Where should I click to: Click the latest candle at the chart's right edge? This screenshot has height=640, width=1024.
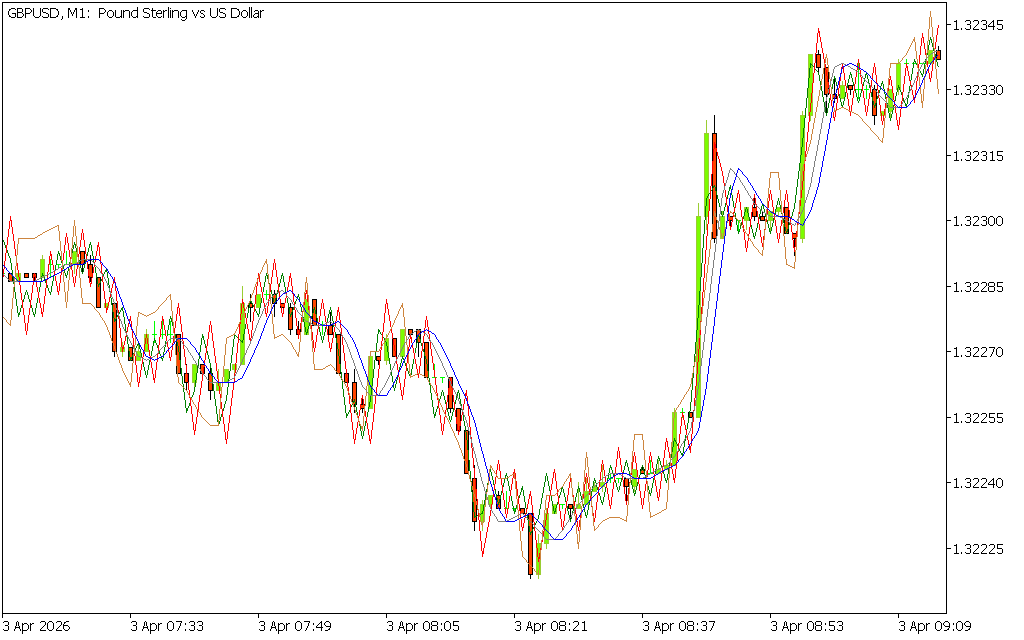937,55
